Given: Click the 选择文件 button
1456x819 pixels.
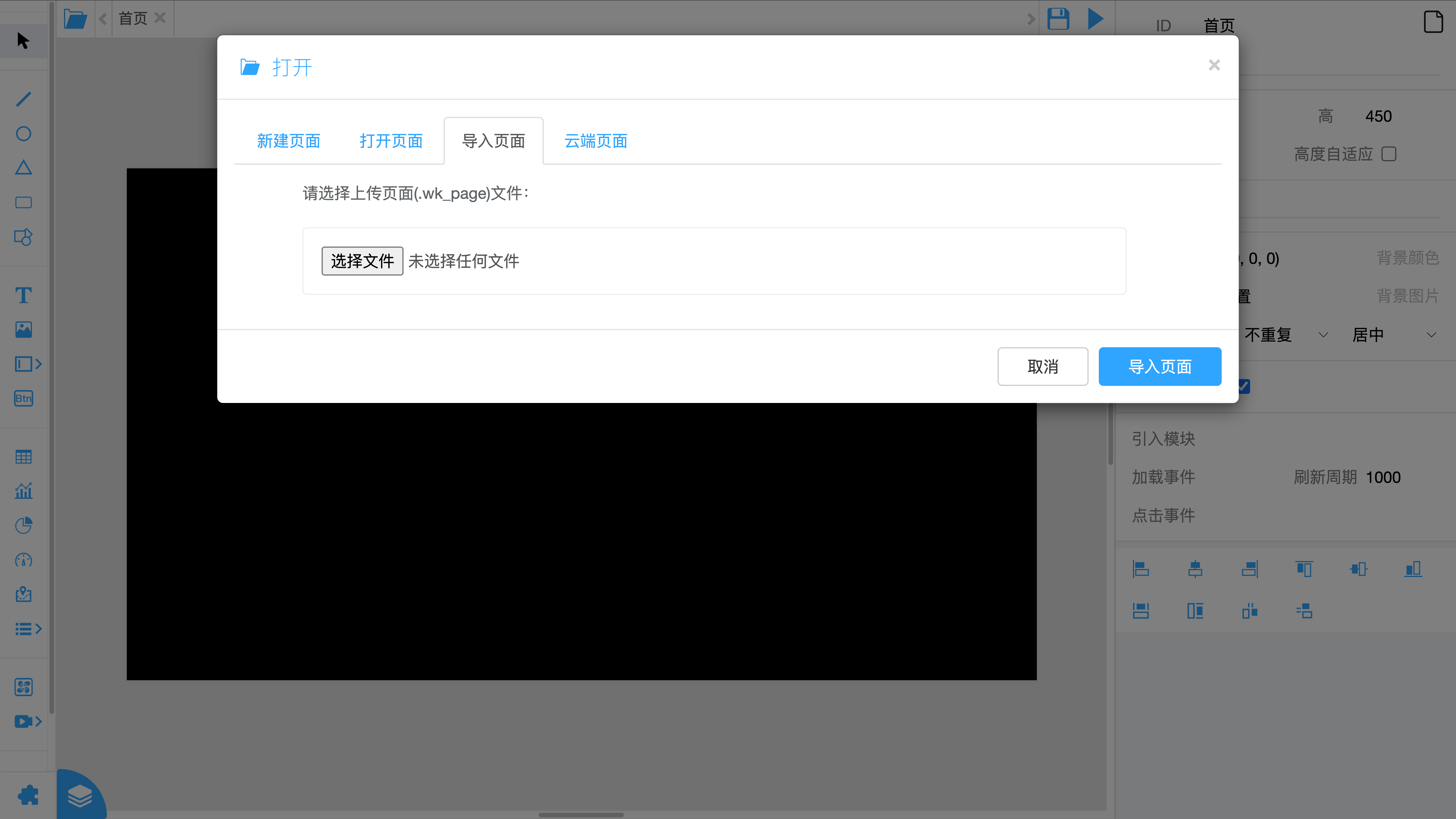Looking at the screenshot, I should point(362,261).
